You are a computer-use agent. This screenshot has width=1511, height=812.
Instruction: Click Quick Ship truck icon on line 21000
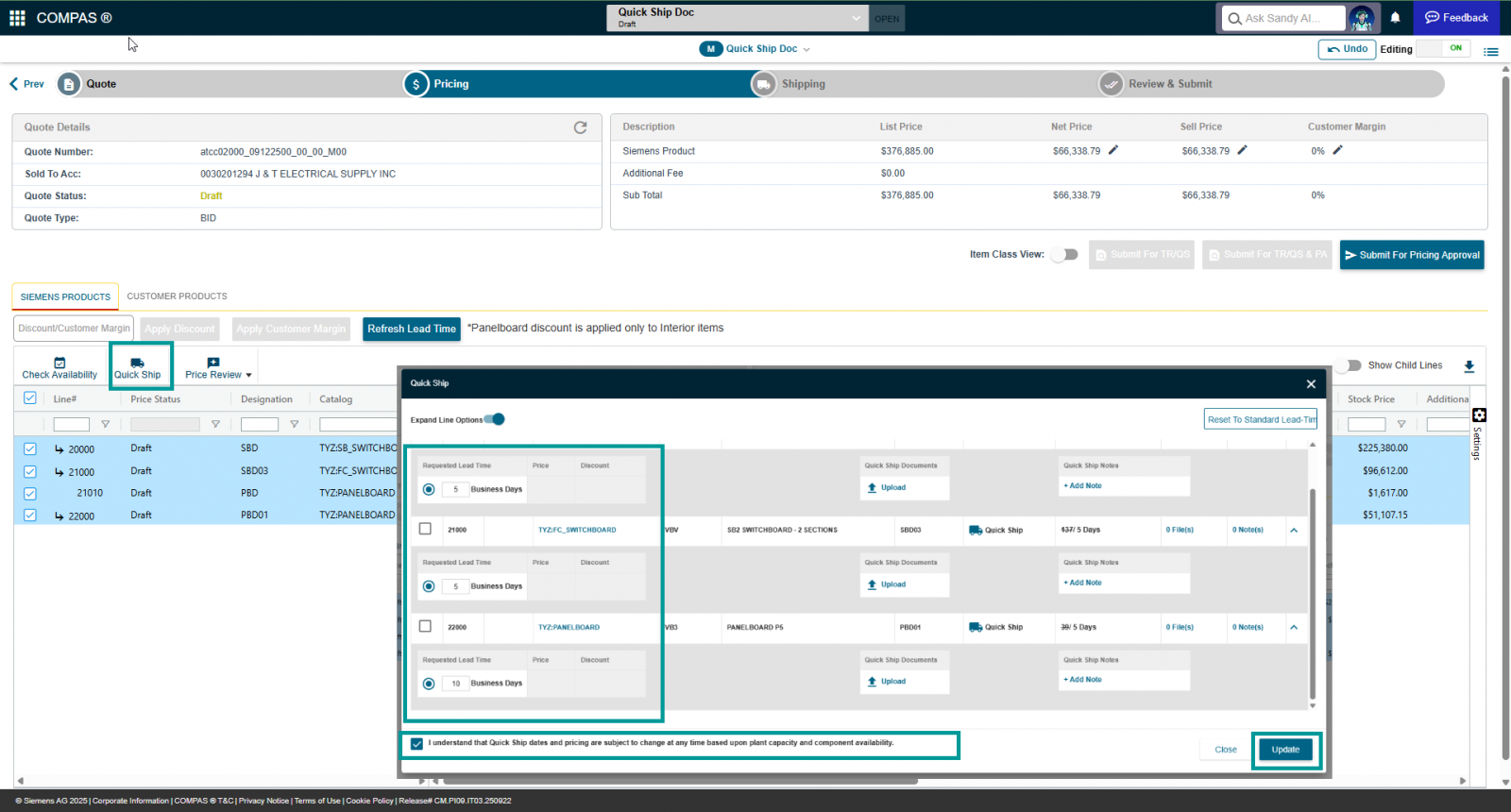(976, 531)
